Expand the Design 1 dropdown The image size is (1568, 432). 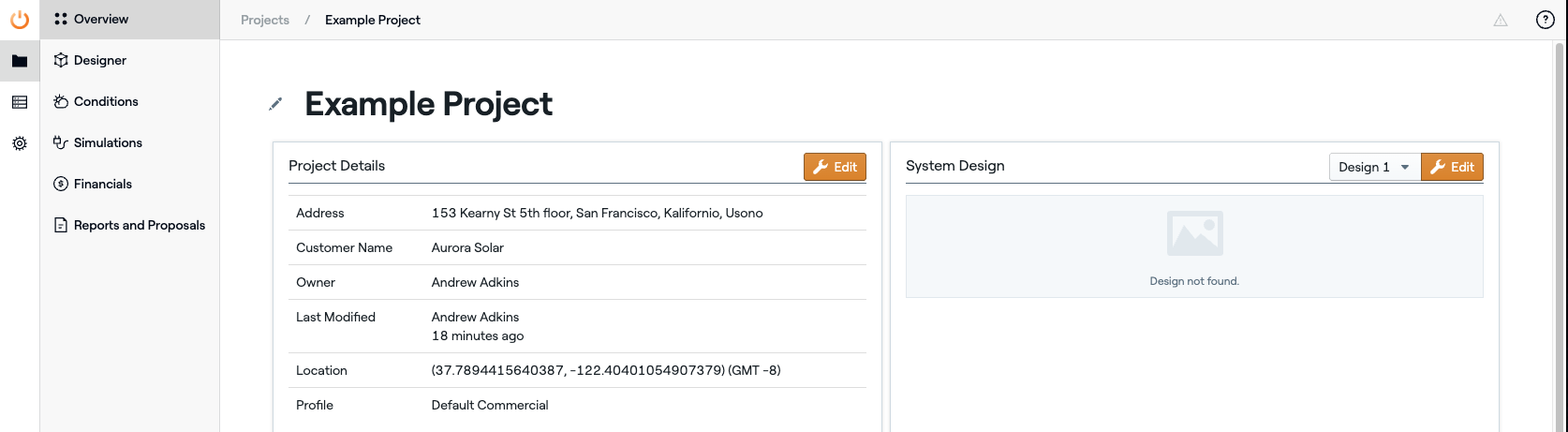1374,167
